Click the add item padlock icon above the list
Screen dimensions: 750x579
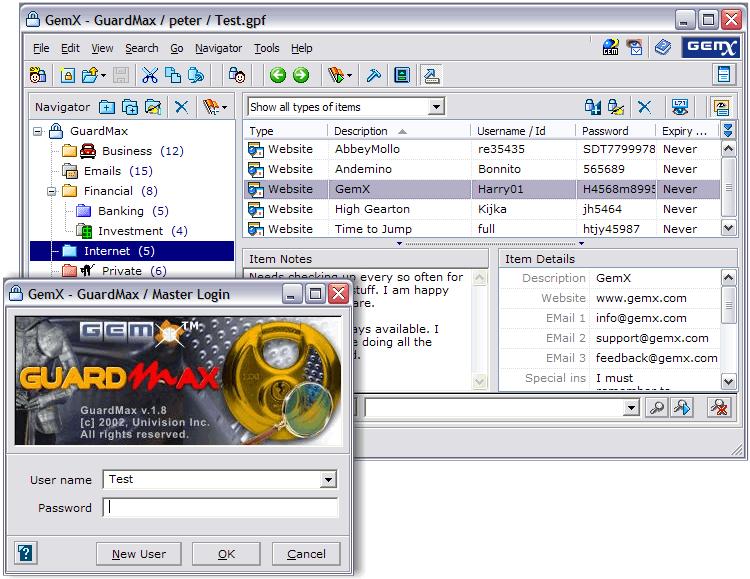pos(593,107)
